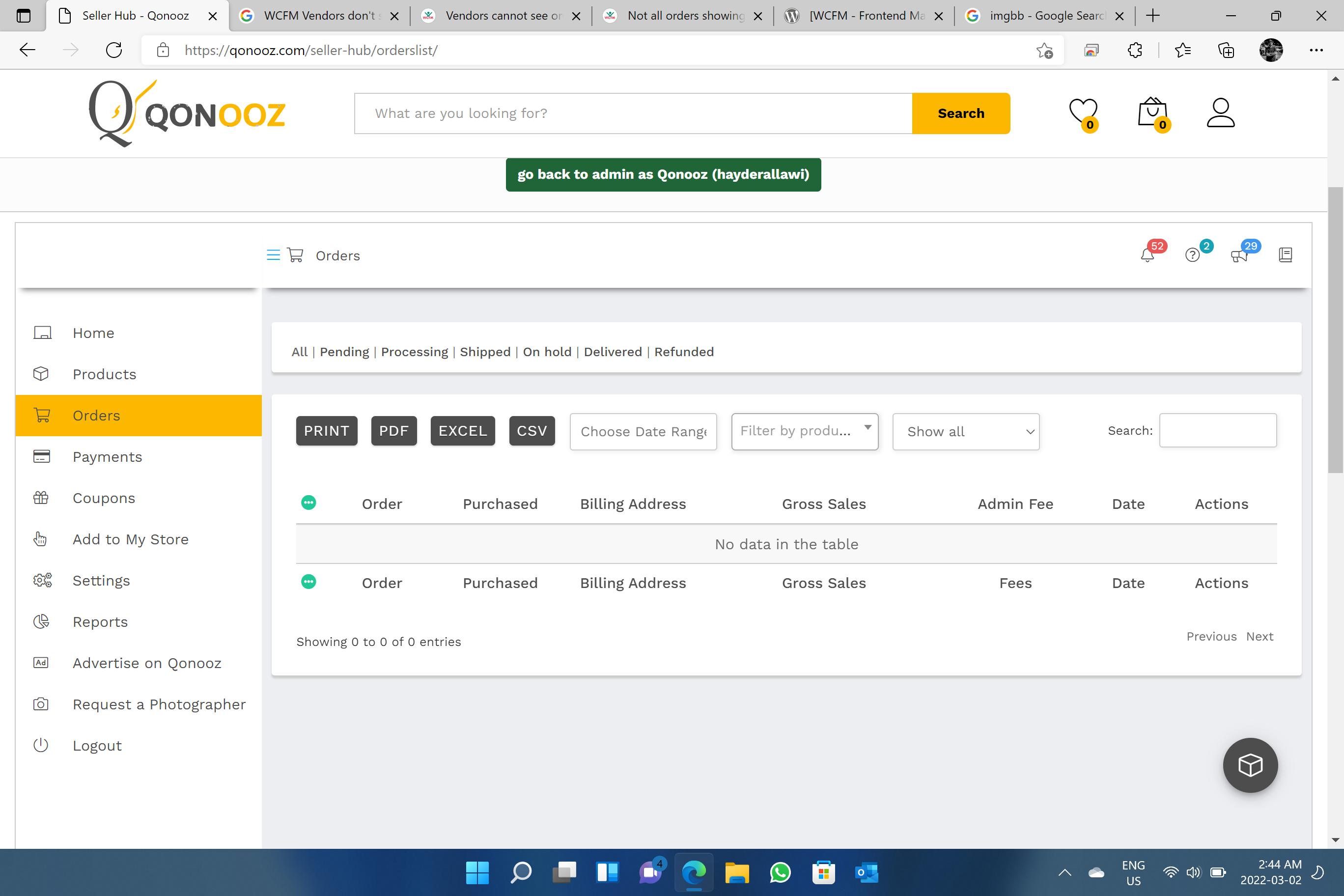Open Windows Start menu
The height and width of the screenshot is (896, 1344).
(x=477, y=872)
